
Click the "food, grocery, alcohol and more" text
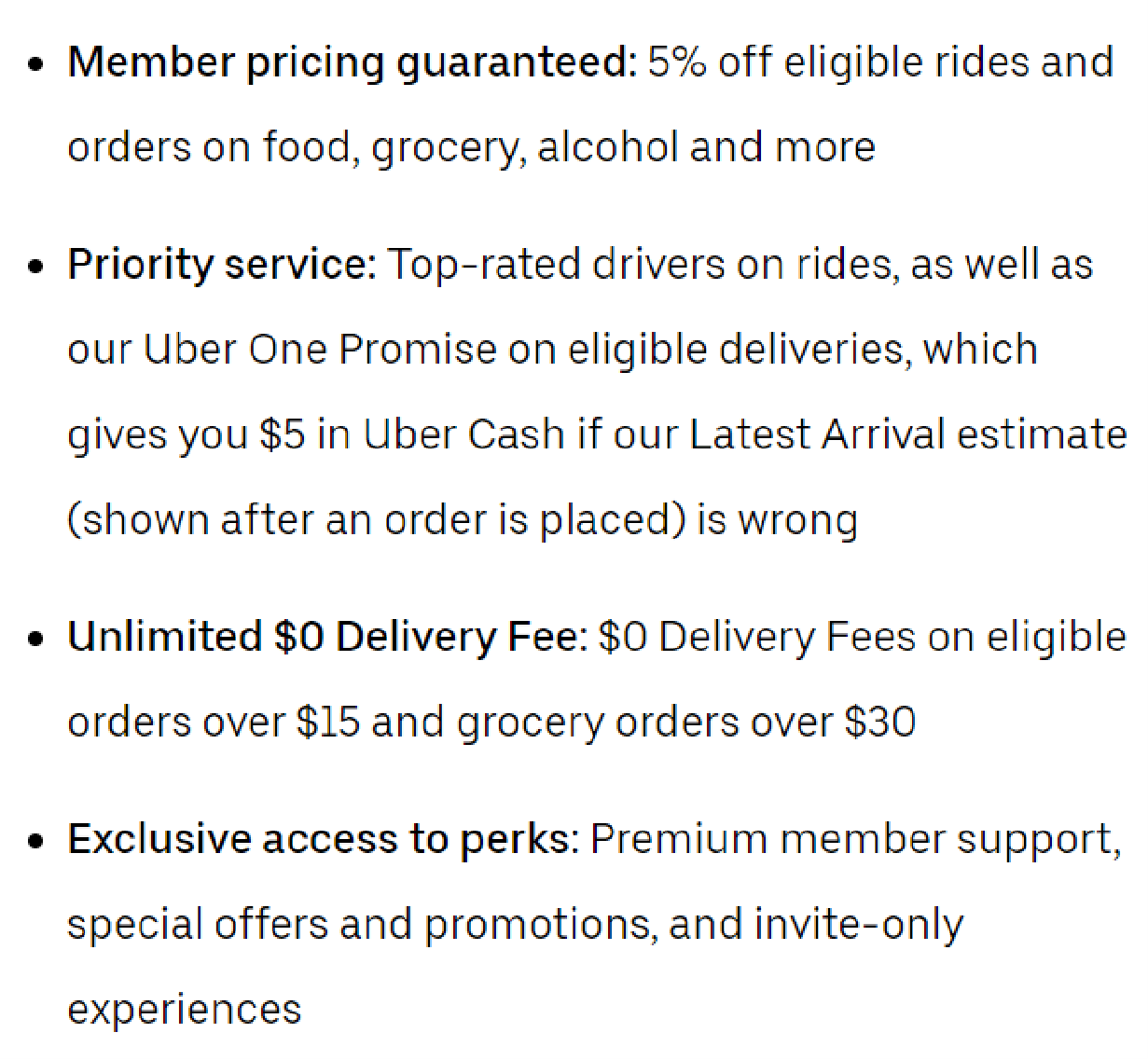(568, 147)
